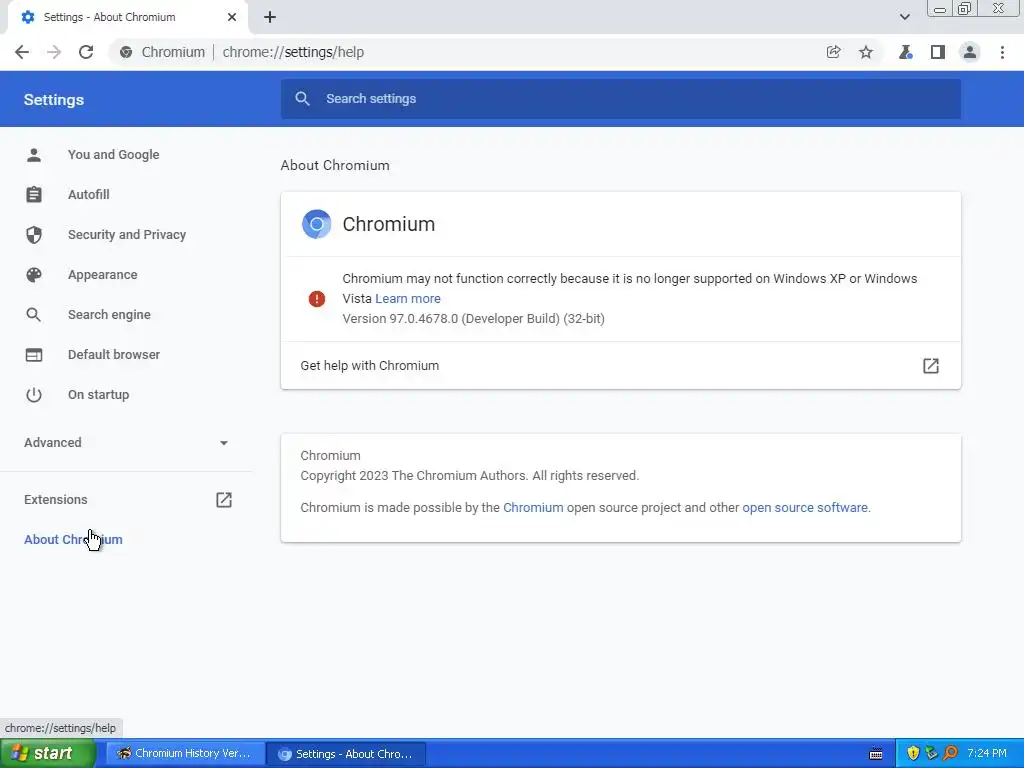The image size is (1024, 768).
Task: Open the profile avatar button
Action: (970, 52)
